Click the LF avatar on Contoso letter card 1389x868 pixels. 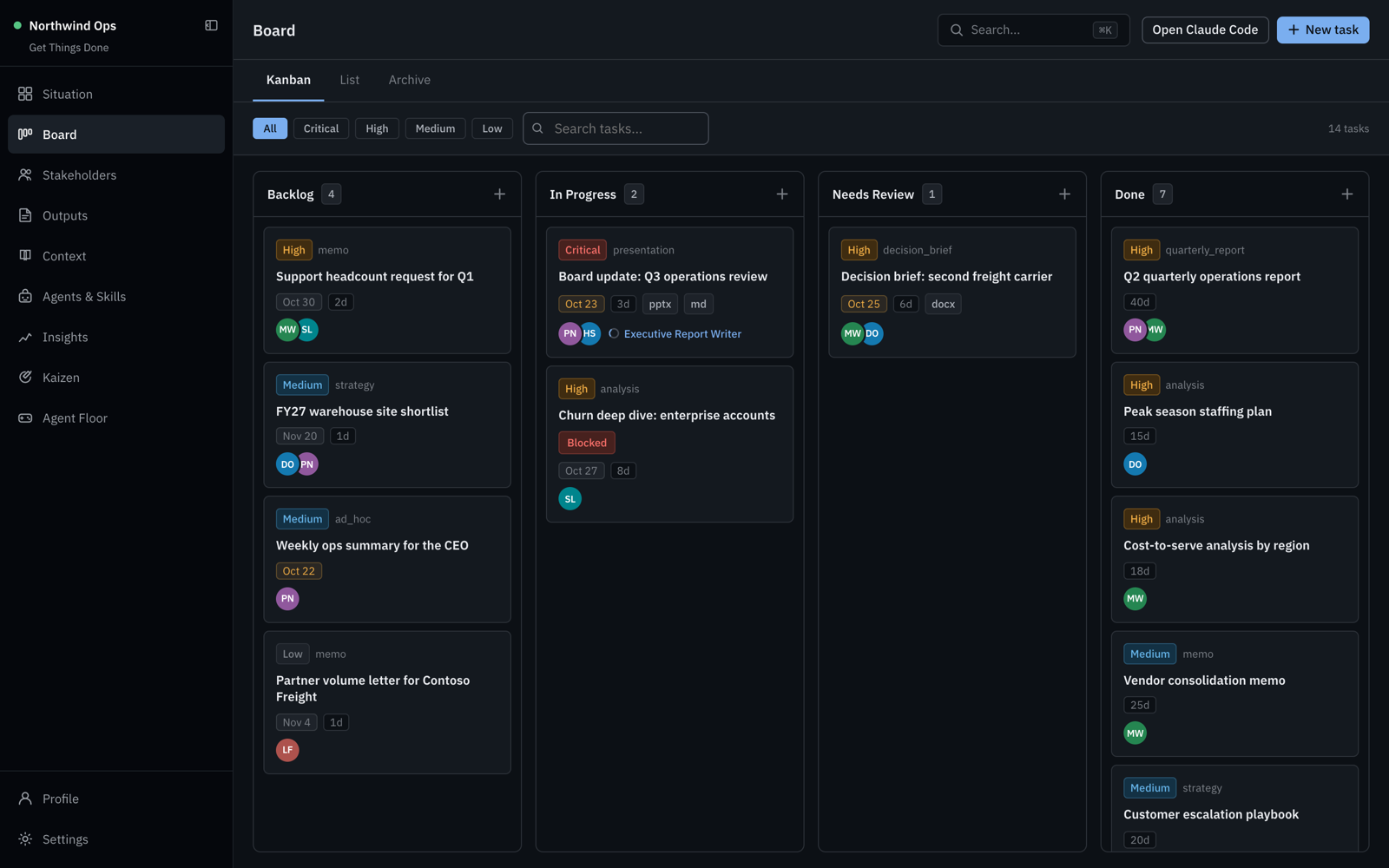pos(287,750)
